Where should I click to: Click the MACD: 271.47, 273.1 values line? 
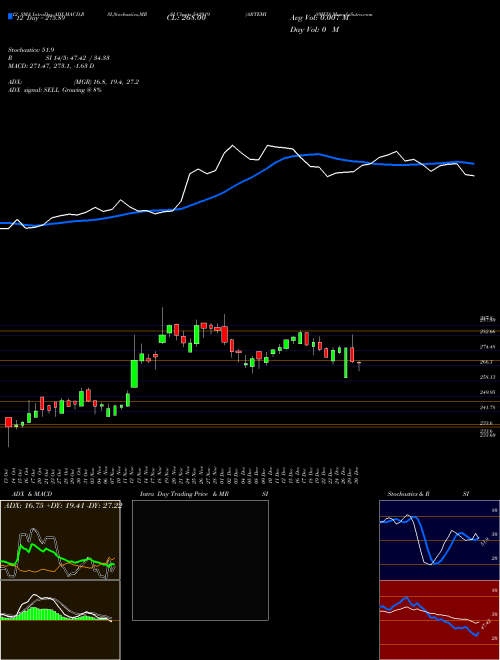point(51,66)
